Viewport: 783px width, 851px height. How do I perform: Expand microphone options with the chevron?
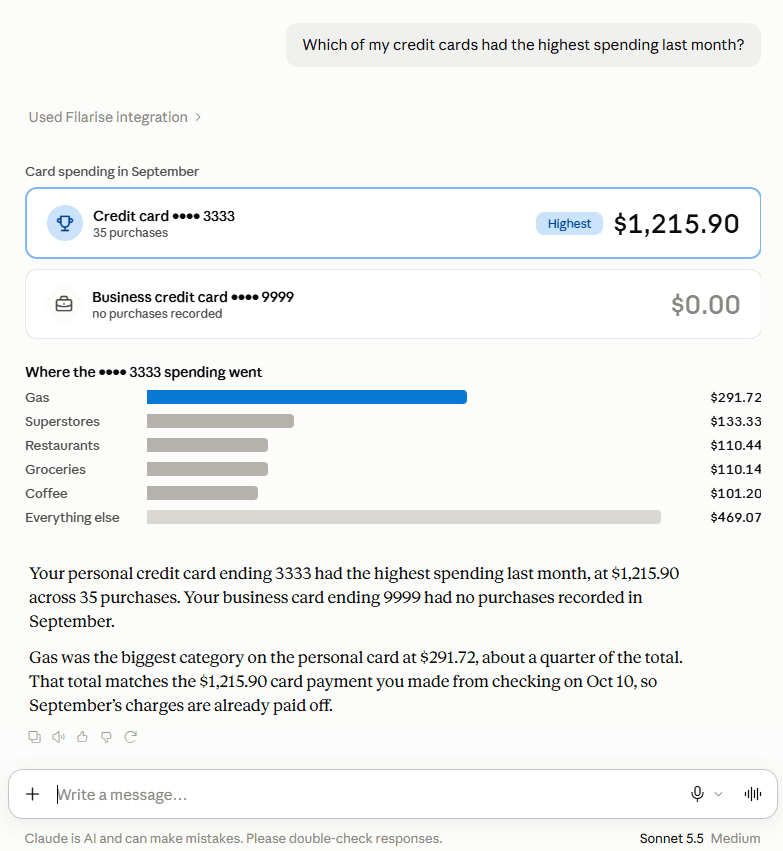click(x=718, y=794)
